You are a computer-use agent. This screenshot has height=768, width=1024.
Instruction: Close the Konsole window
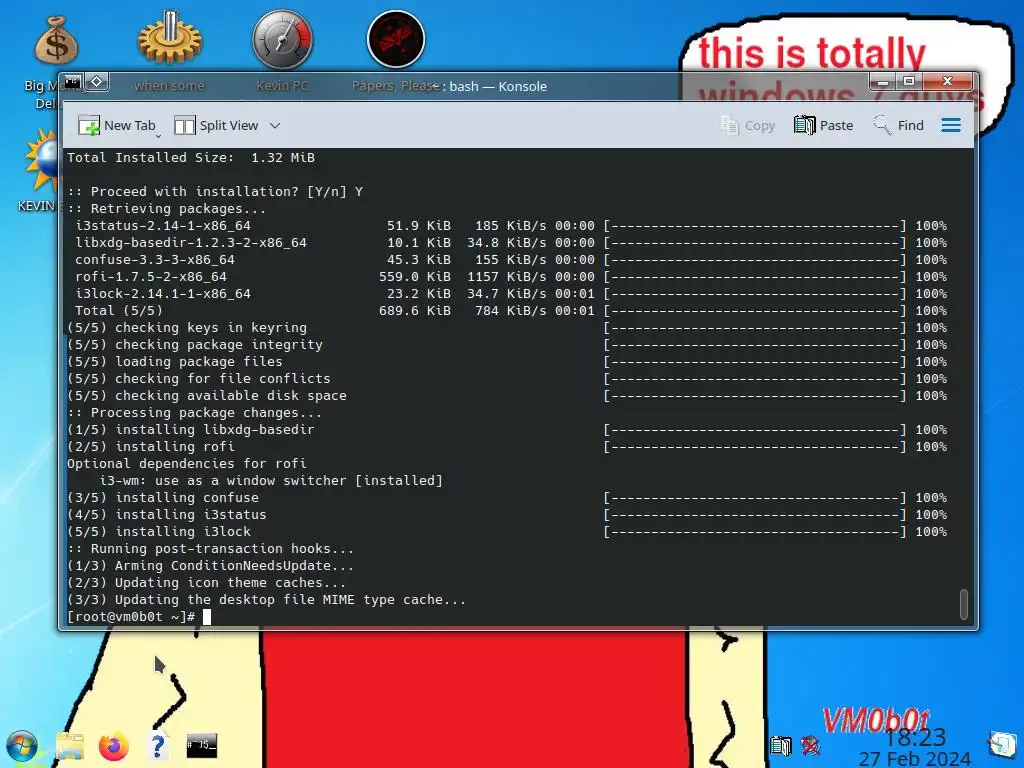(x=948, y=82)
